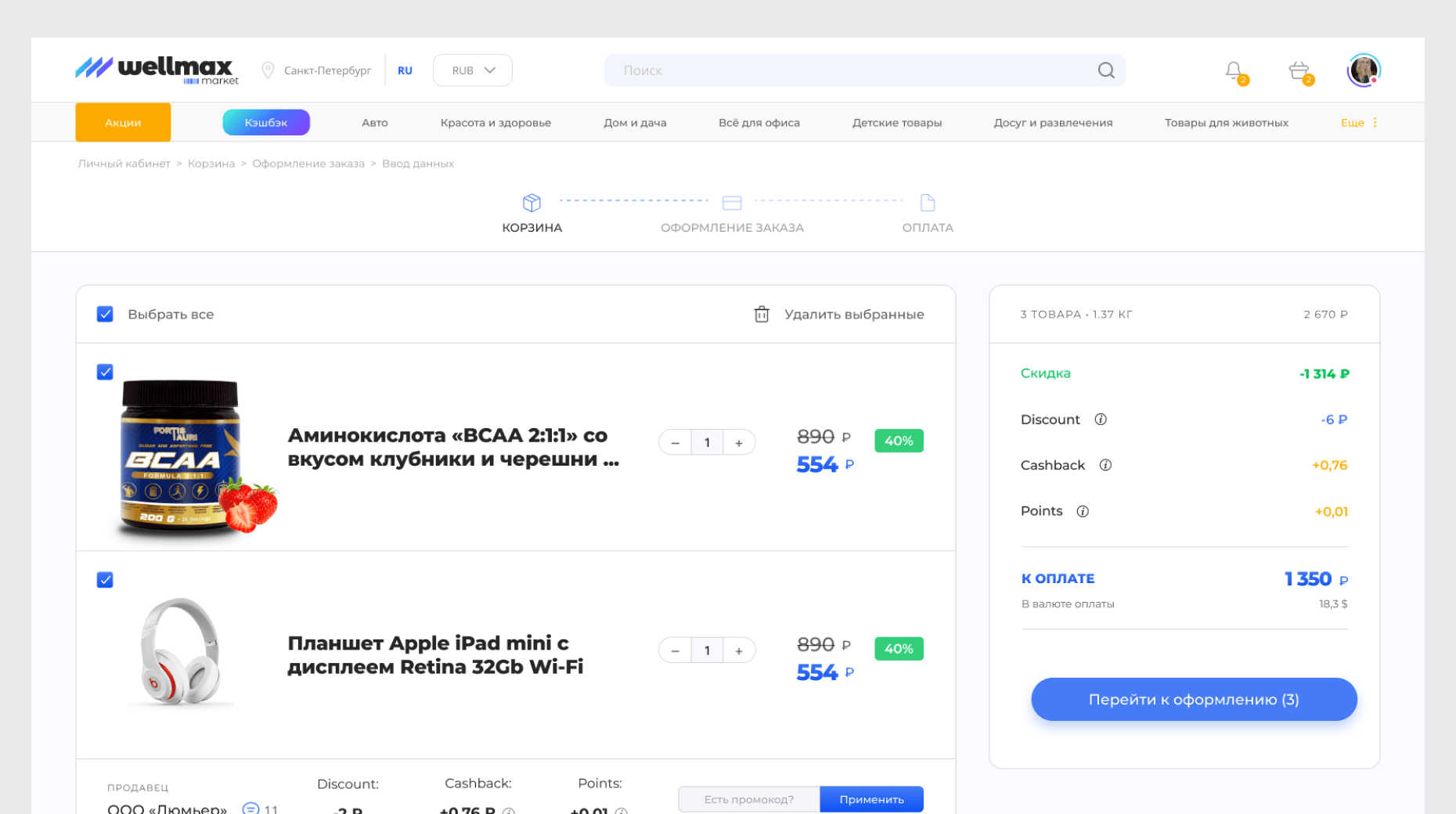Image resolution: width=1456 pixels, height=814 pixels.
Task: Click the 2 670 ₽ subtotal value
Action: [1326, 315]
